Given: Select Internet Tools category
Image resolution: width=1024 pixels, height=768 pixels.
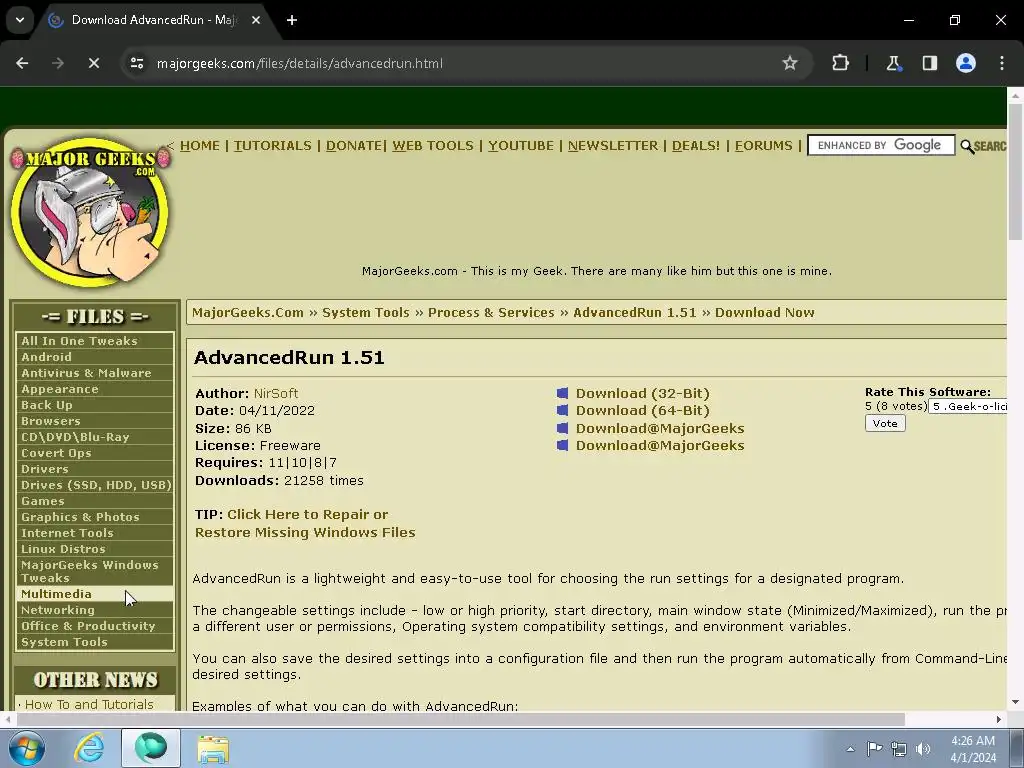Looking at the screenshot, I should coord(95,533).
